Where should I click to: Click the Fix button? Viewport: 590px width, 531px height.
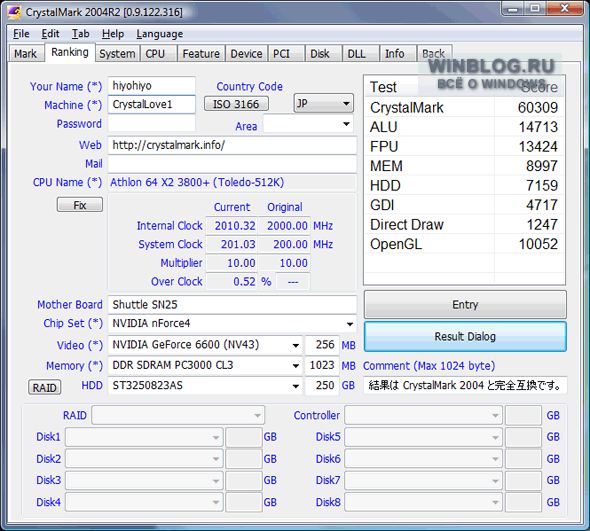[x=80, y=205]
